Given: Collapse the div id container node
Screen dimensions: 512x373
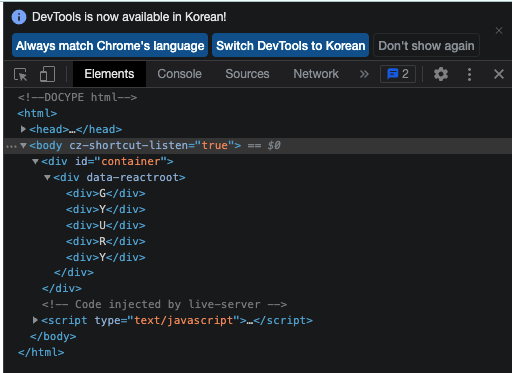Looking at the screenshot, I should click(35, 161).
